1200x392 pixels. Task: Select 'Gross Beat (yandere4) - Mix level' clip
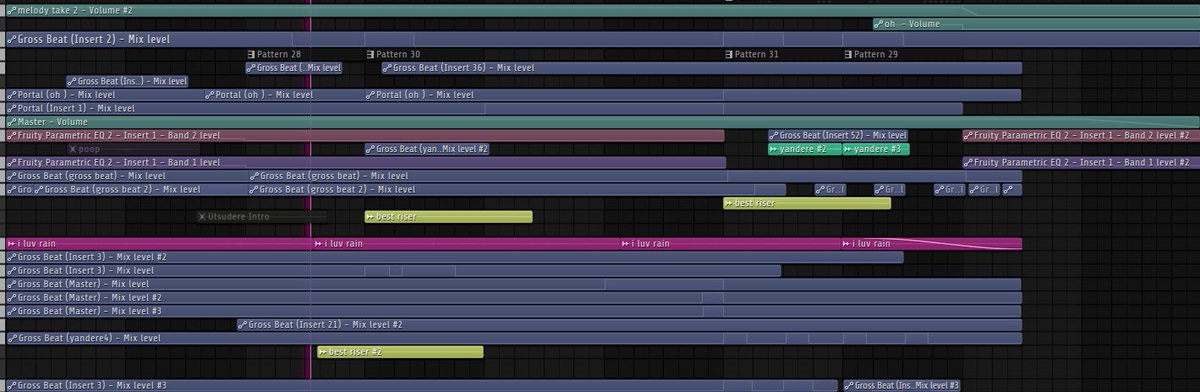(513, 338)
